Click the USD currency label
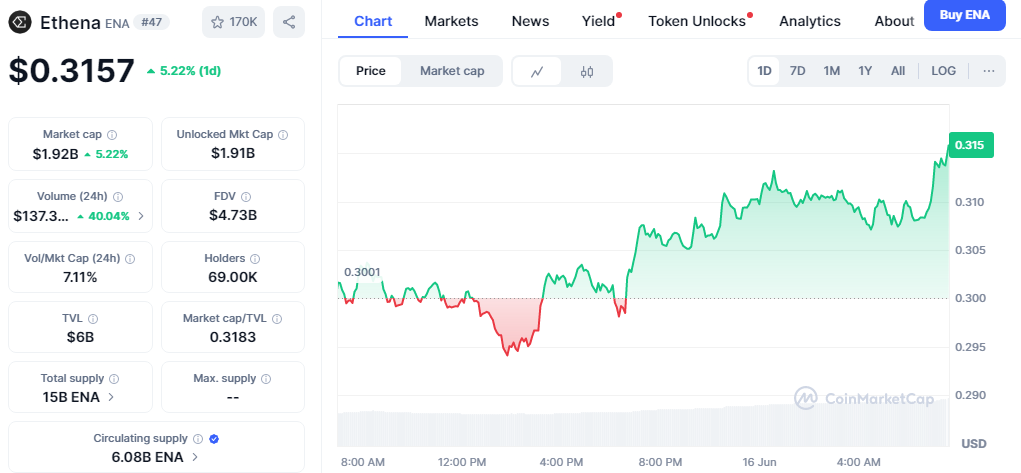 coord(973,444)
